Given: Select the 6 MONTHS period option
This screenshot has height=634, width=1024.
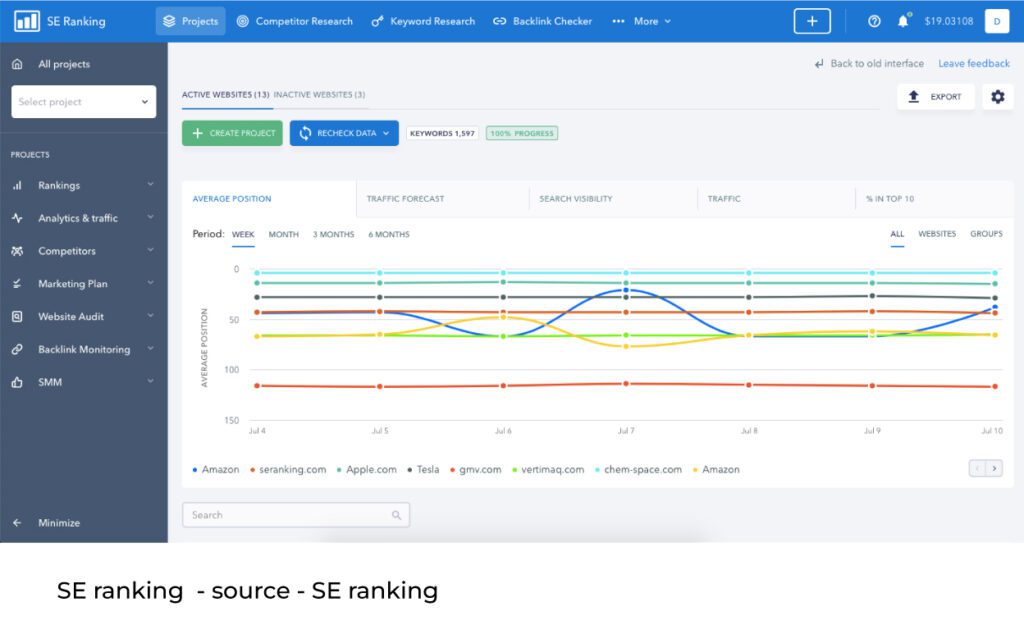Looking at the screenshot, I should 389,234.
